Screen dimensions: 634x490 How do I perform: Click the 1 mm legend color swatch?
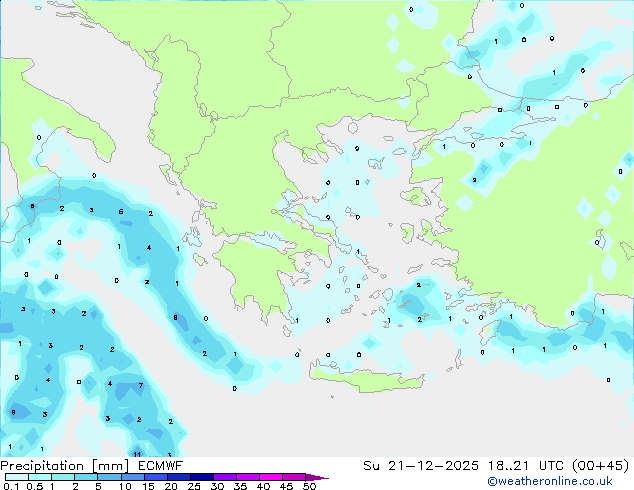click(63, 477)
